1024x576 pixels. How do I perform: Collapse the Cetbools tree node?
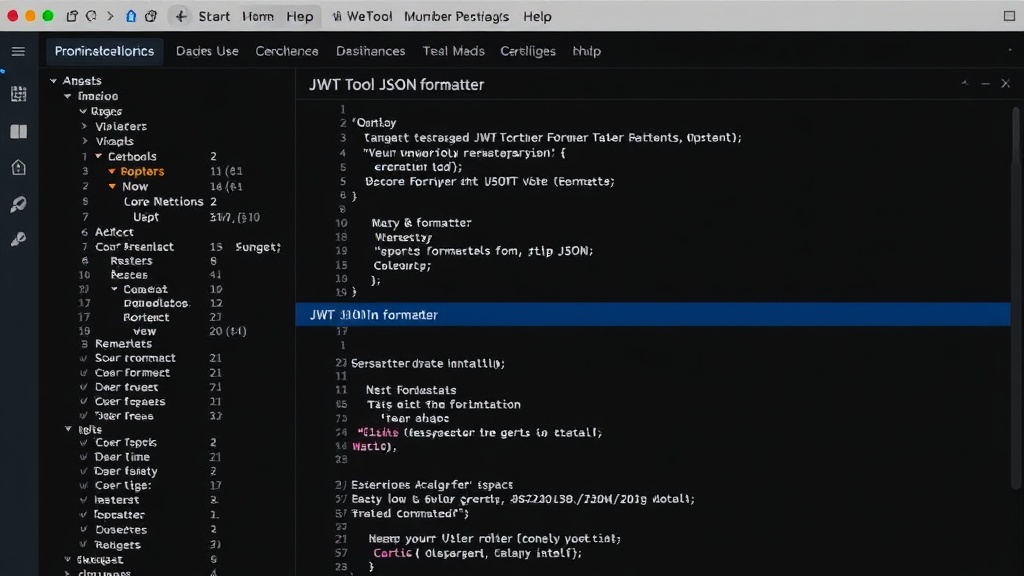pyautogui.click(x=99, y=157)
